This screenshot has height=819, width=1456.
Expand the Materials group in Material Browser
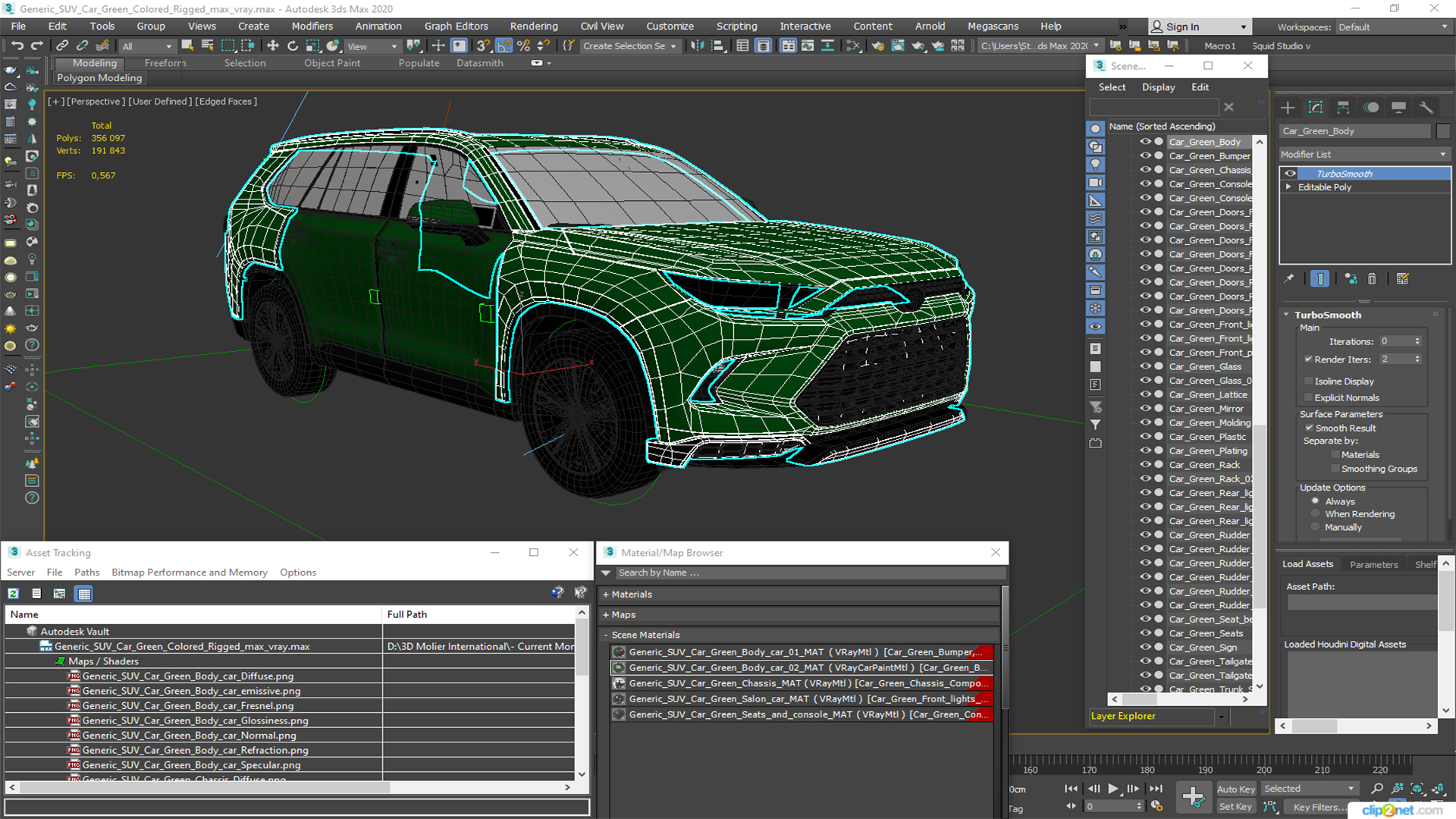606,595
